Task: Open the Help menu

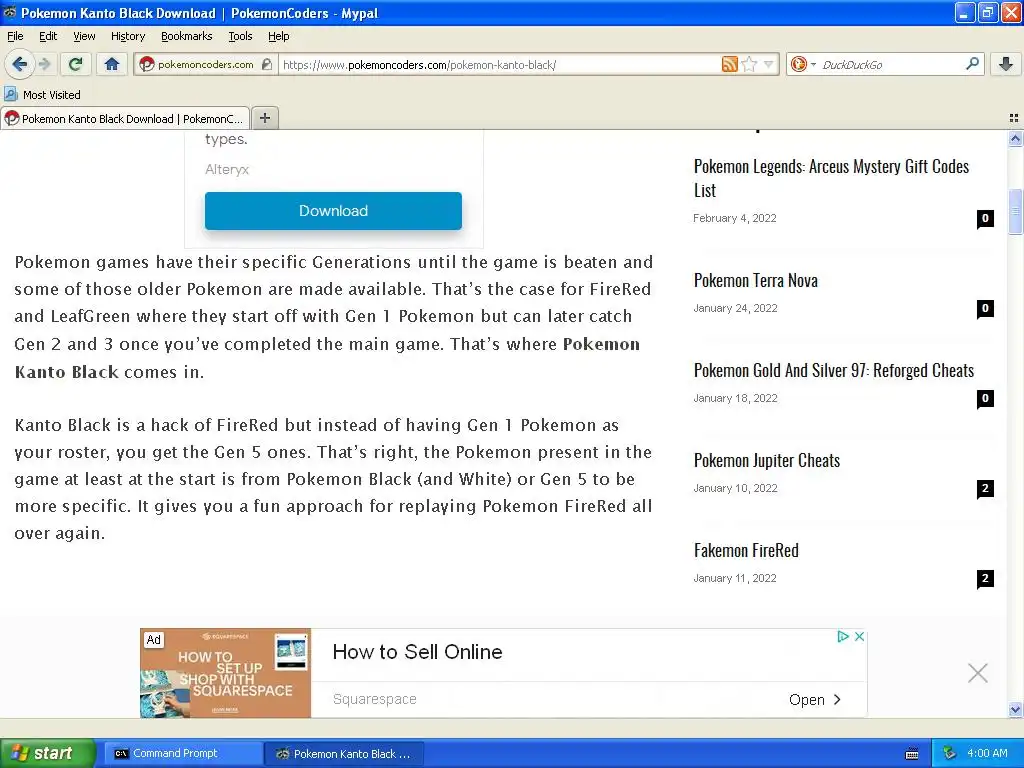Action: pyautogui.click(x=278, y=36)
